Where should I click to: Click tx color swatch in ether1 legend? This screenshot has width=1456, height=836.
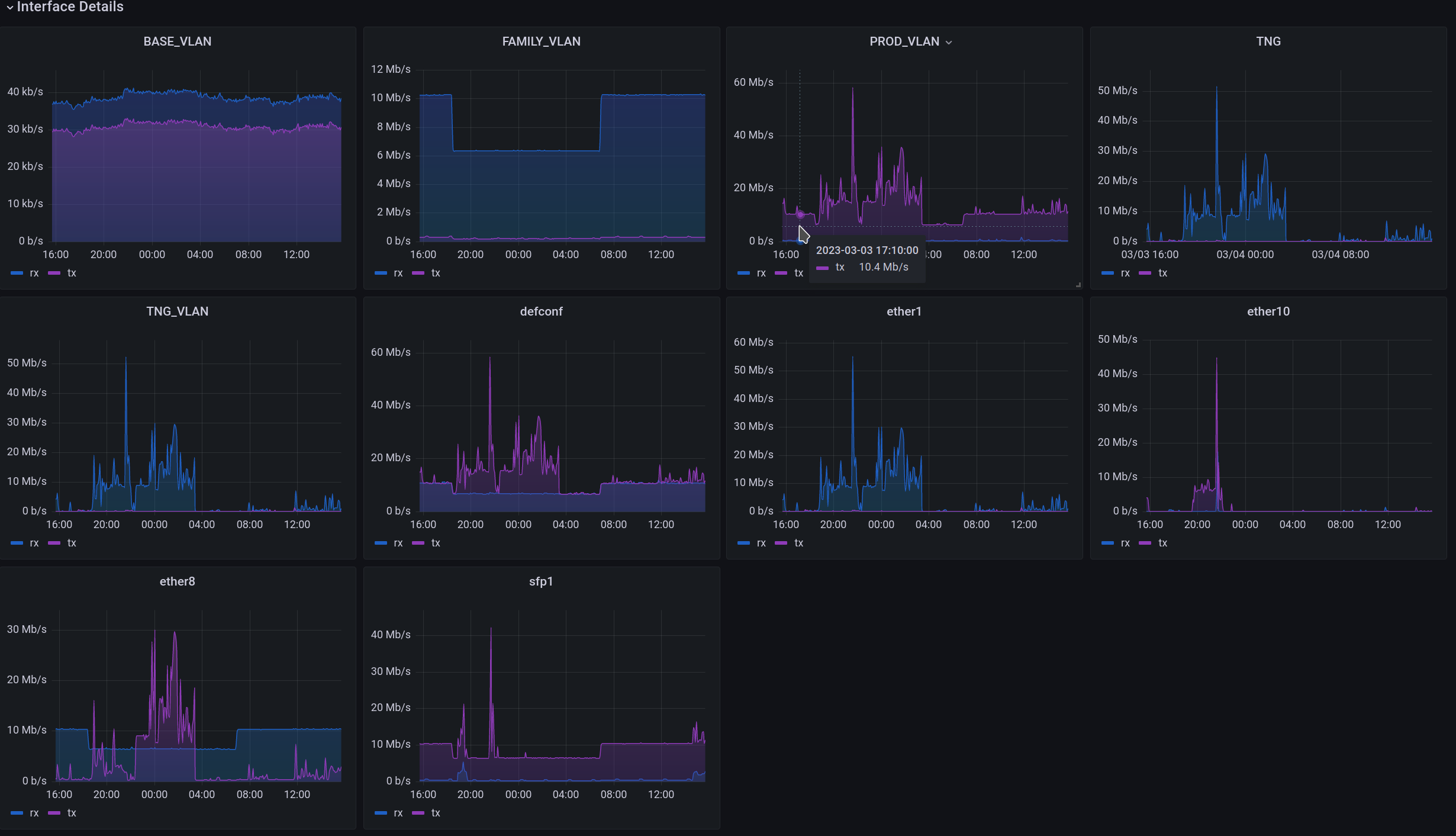click(781, 543)
